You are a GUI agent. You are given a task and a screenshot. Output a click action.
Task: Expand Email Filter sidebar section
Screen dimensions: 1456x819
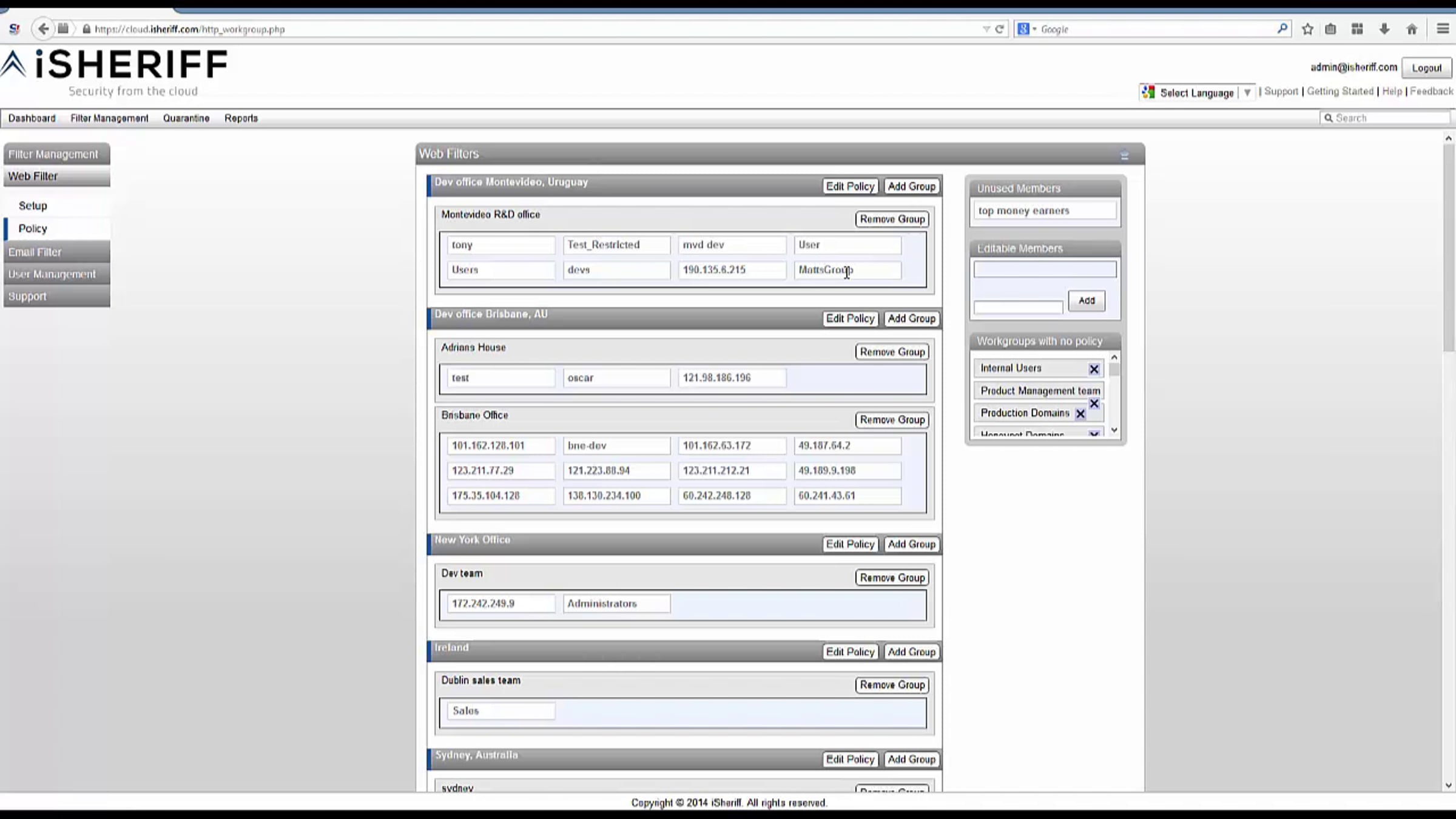click(x=57, y=252)
